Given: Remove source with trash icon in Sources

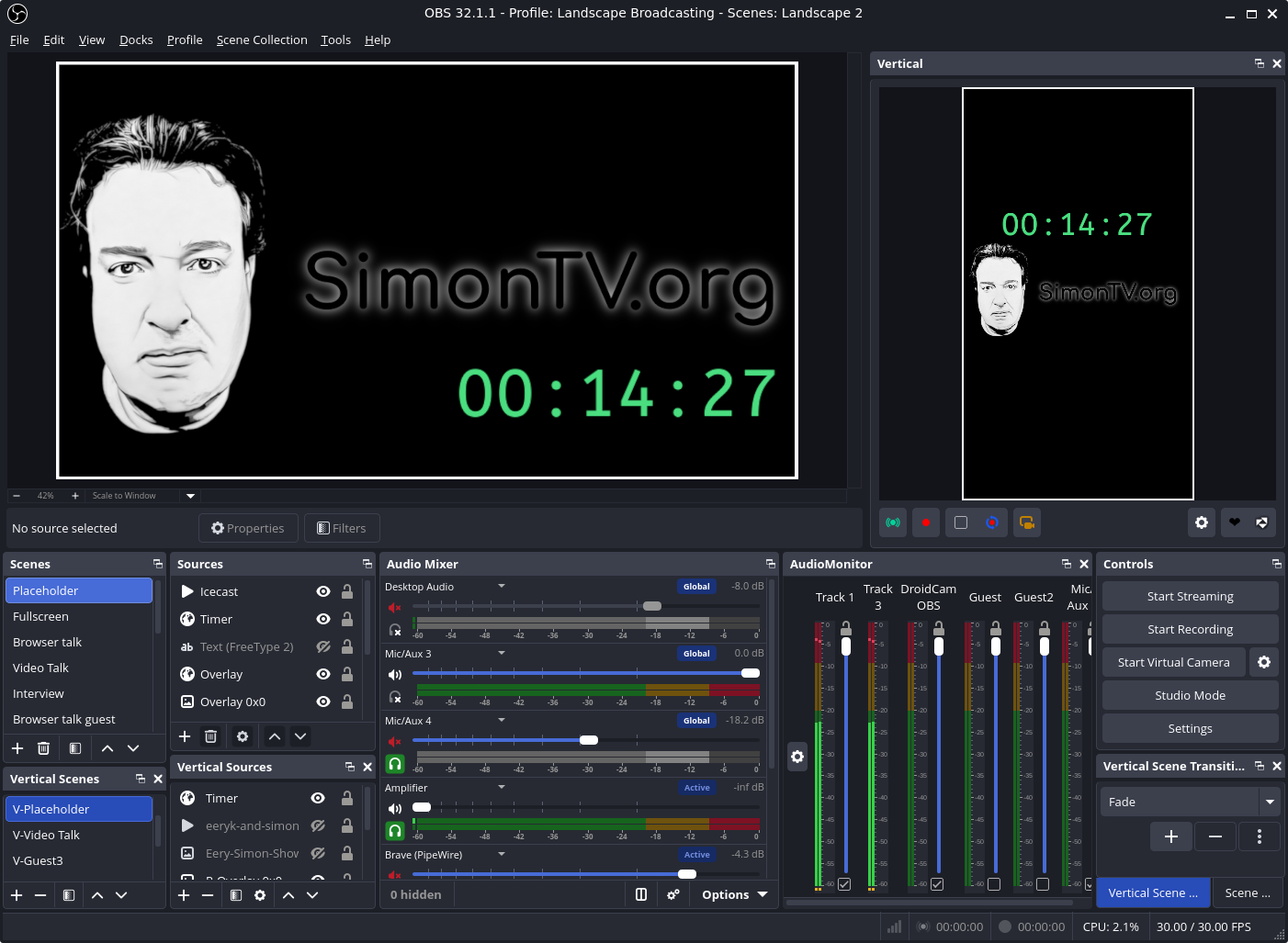Looking at the screenshot, I should point(210,736).
